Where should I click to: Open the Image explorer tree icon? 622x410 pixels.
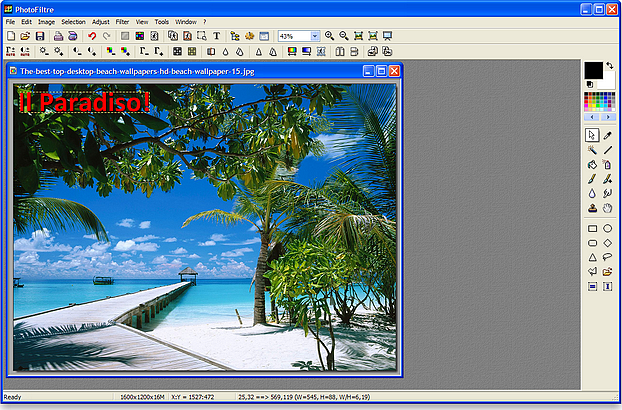click(235, 36)
